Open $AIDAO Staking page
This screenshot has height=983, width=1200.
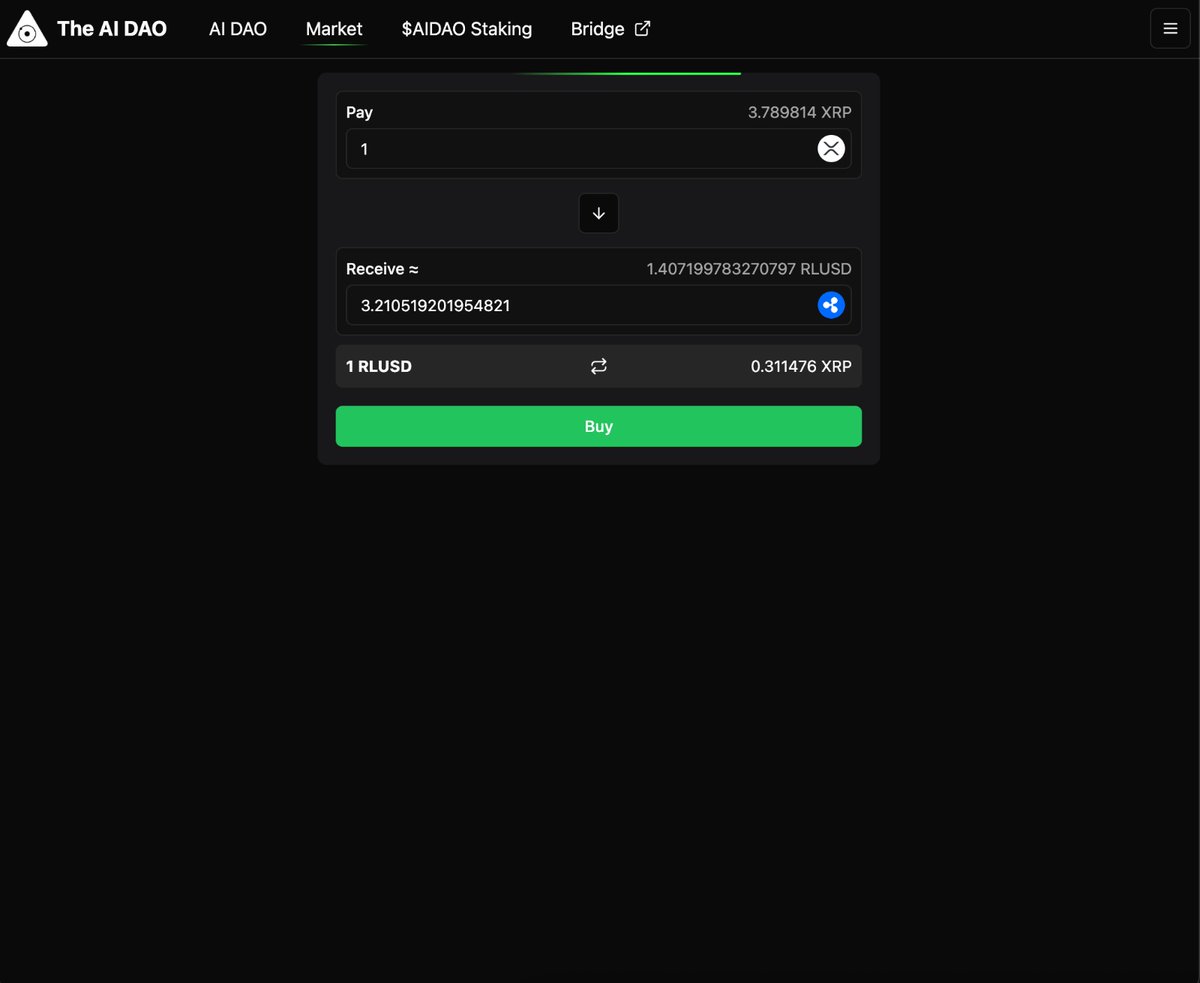[467, 29]
